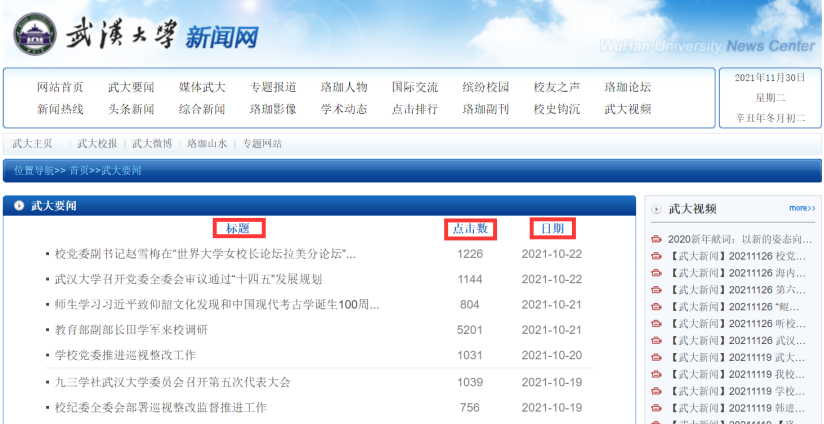Open the video link 【武大新闻】20211119 武大…
The width and height of the screenshot is (824, 424).
click(x=737, y=357)
